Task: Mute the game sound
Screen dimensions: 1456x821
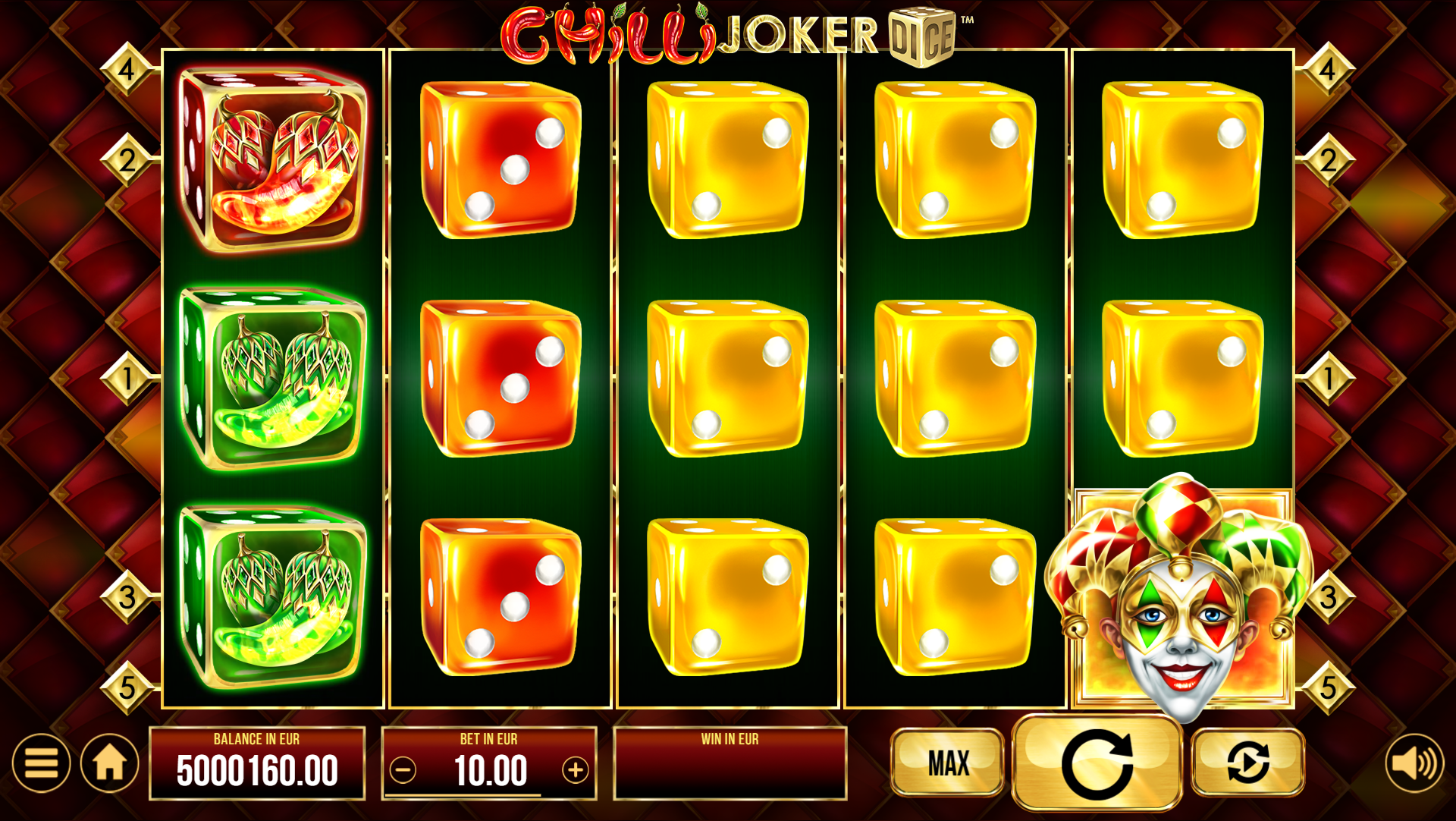Action: pos(1414,763)
